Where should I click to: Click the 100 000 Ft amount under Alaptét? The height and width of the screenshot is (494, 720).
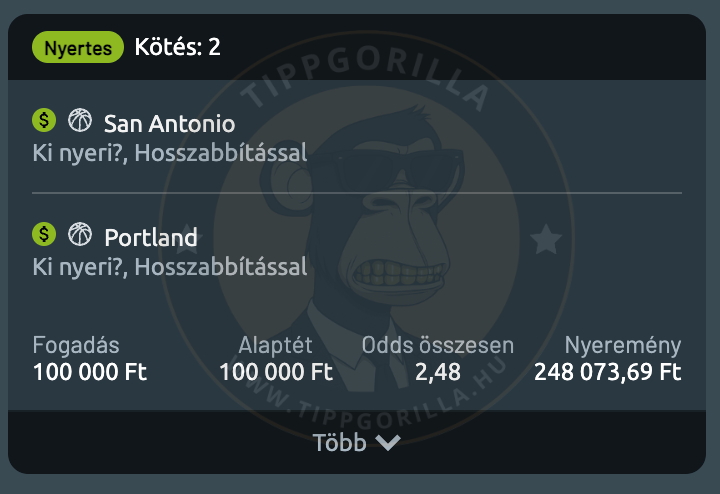click(x=276, y=372)
